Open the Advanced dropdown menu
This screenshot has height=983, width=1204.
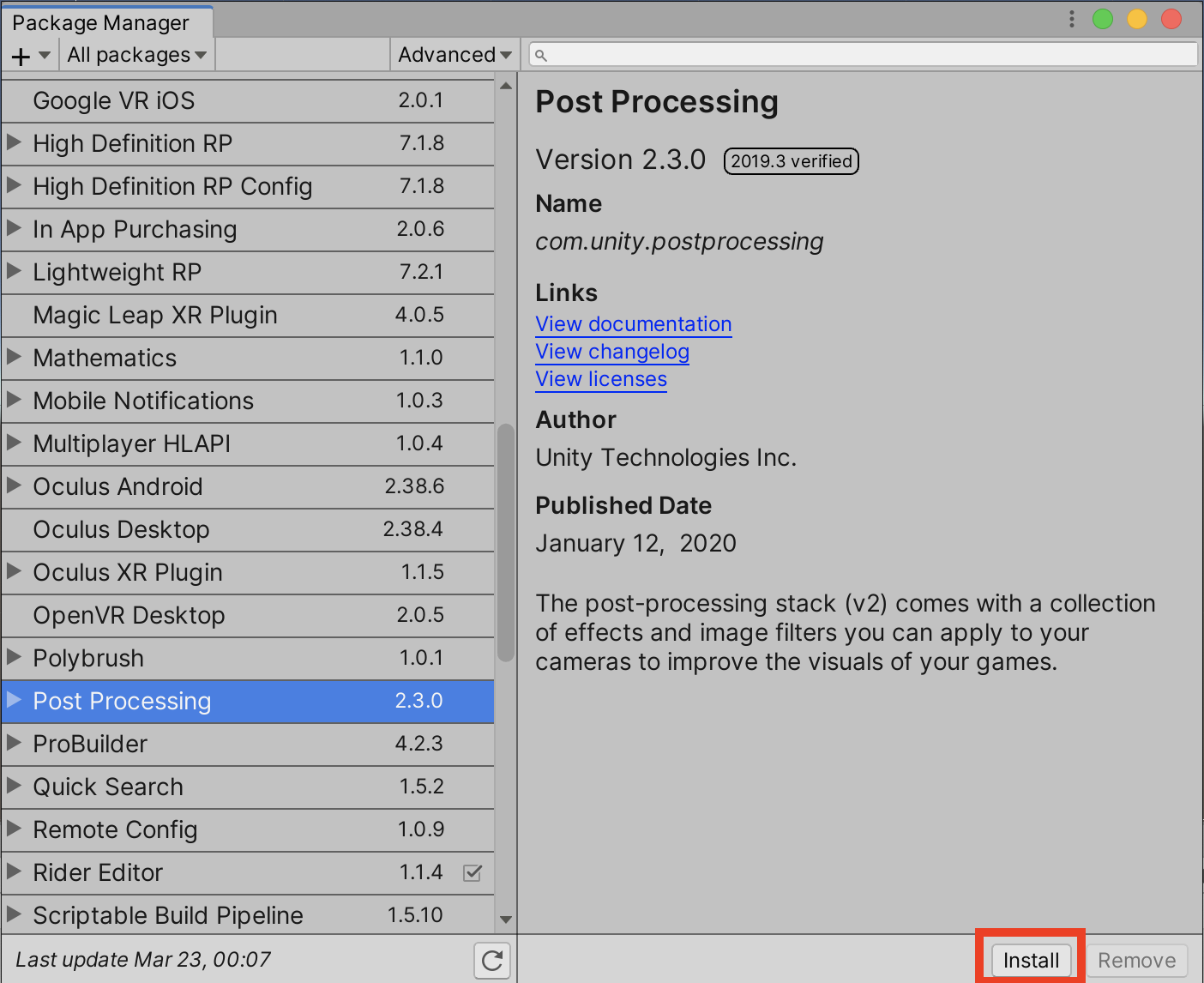pyautogui.click(x=455, y=56)
